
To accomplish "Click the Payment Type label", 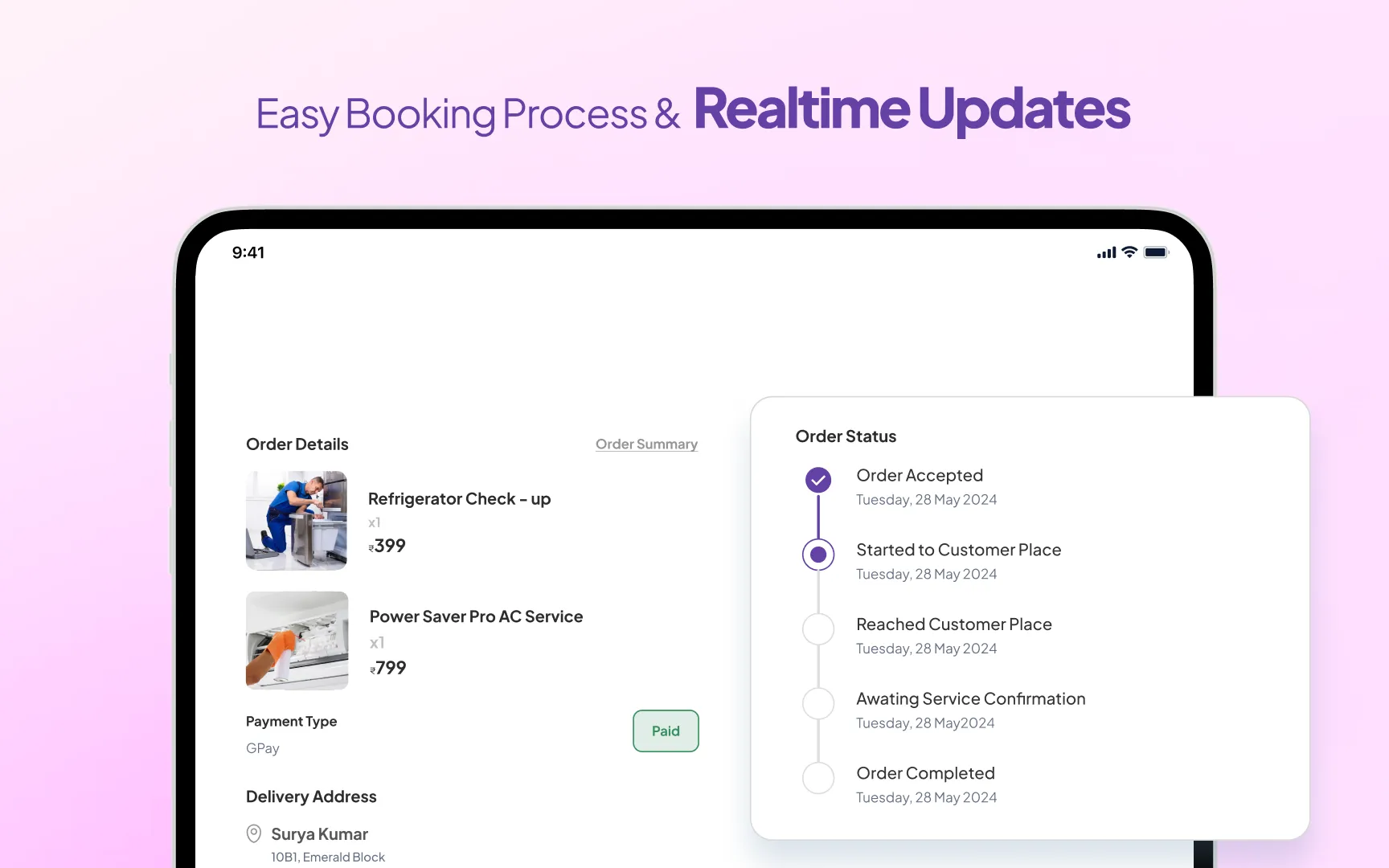I will [291, 721].
